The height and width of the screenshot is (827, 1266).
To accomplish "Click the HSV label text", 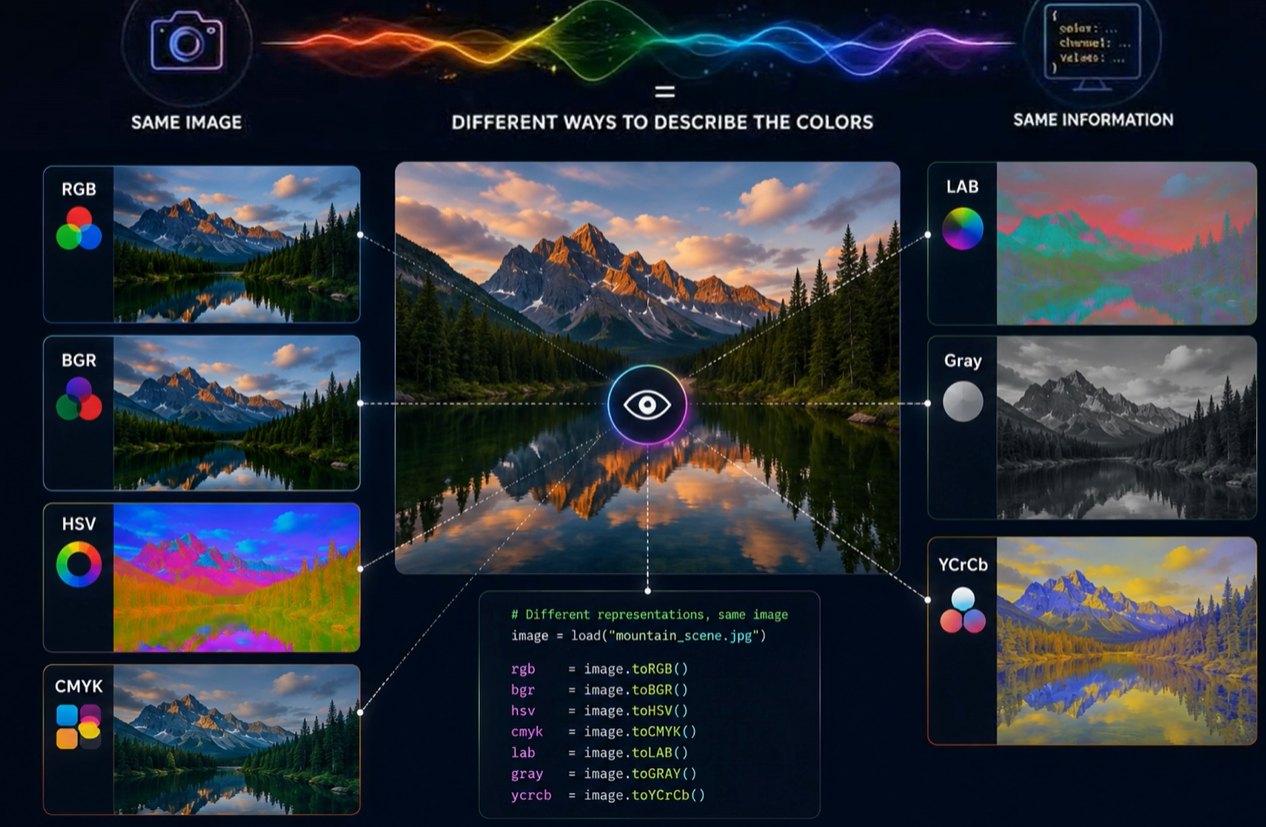I will tap(79, 523).
